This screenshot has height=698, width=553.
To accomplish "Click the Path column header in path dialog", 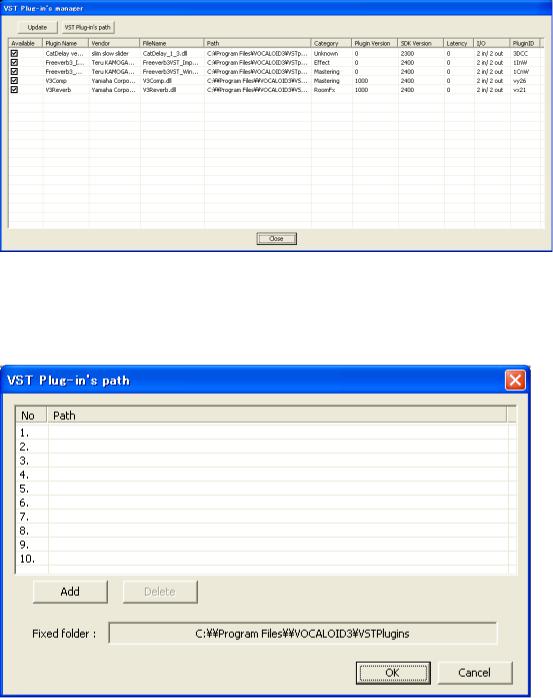I will [276, 415].
